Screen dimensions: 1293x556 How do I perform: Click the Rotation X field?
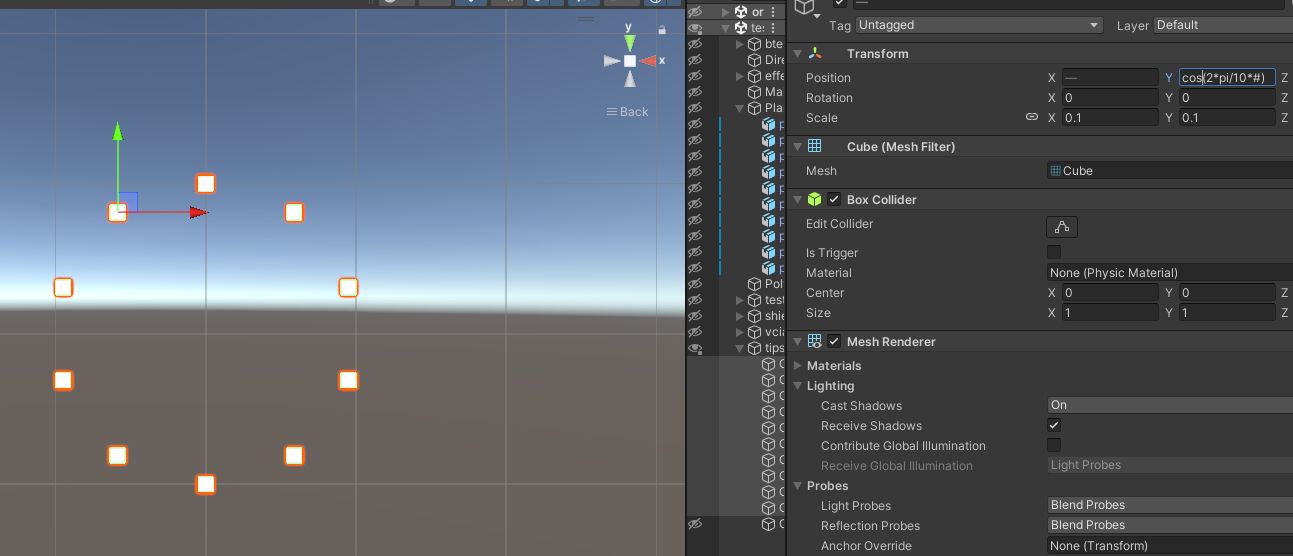pyautogui.click(x=1110, y=98)
